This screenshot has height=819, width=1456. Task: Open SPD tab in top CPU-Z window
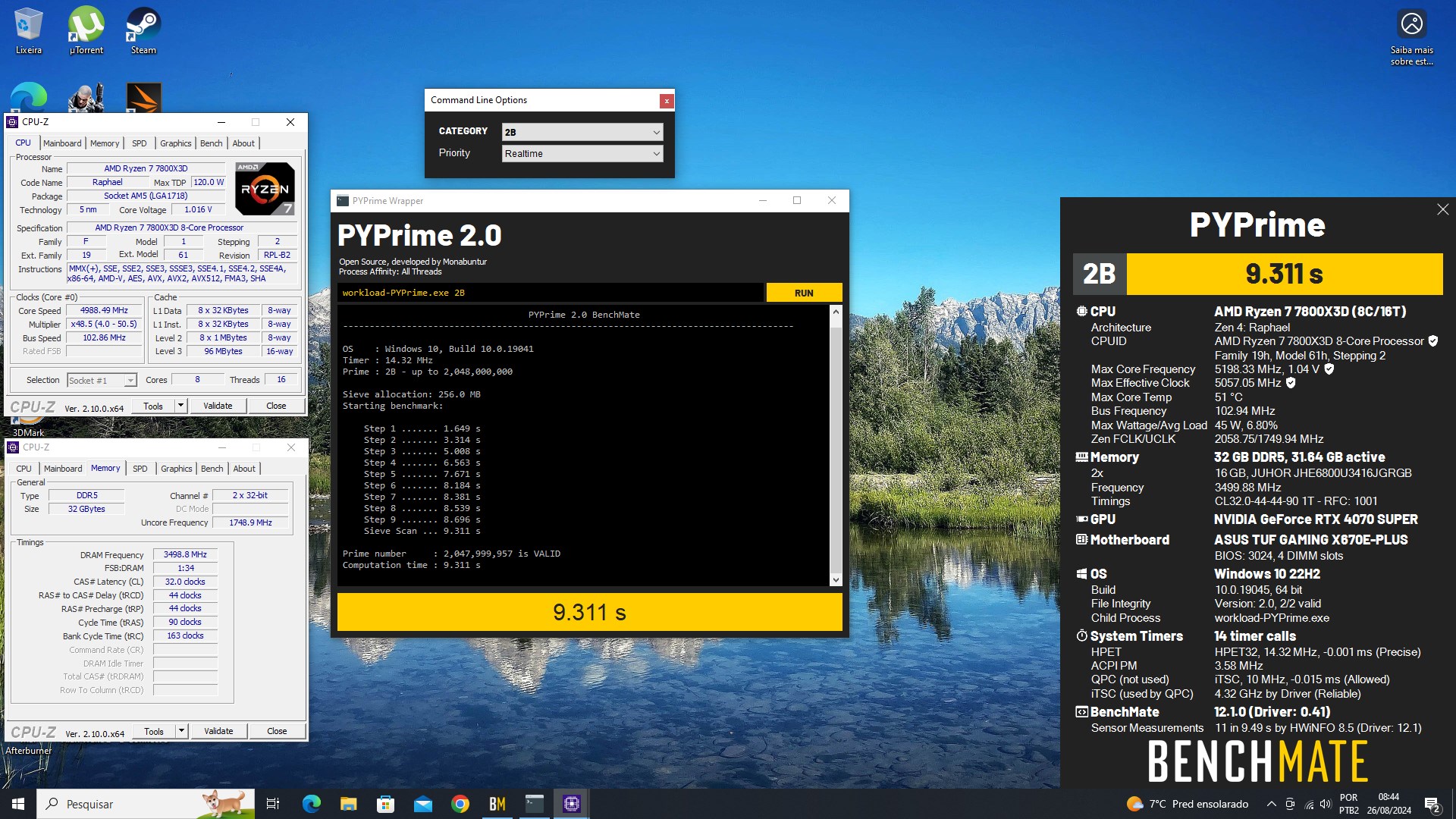pos(140,143)
